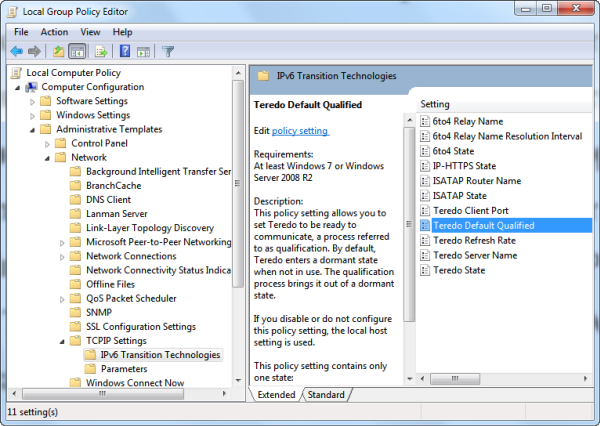600x426 pixels.
Task: Click the Offline Files folder icon
Action: (75, 284)
